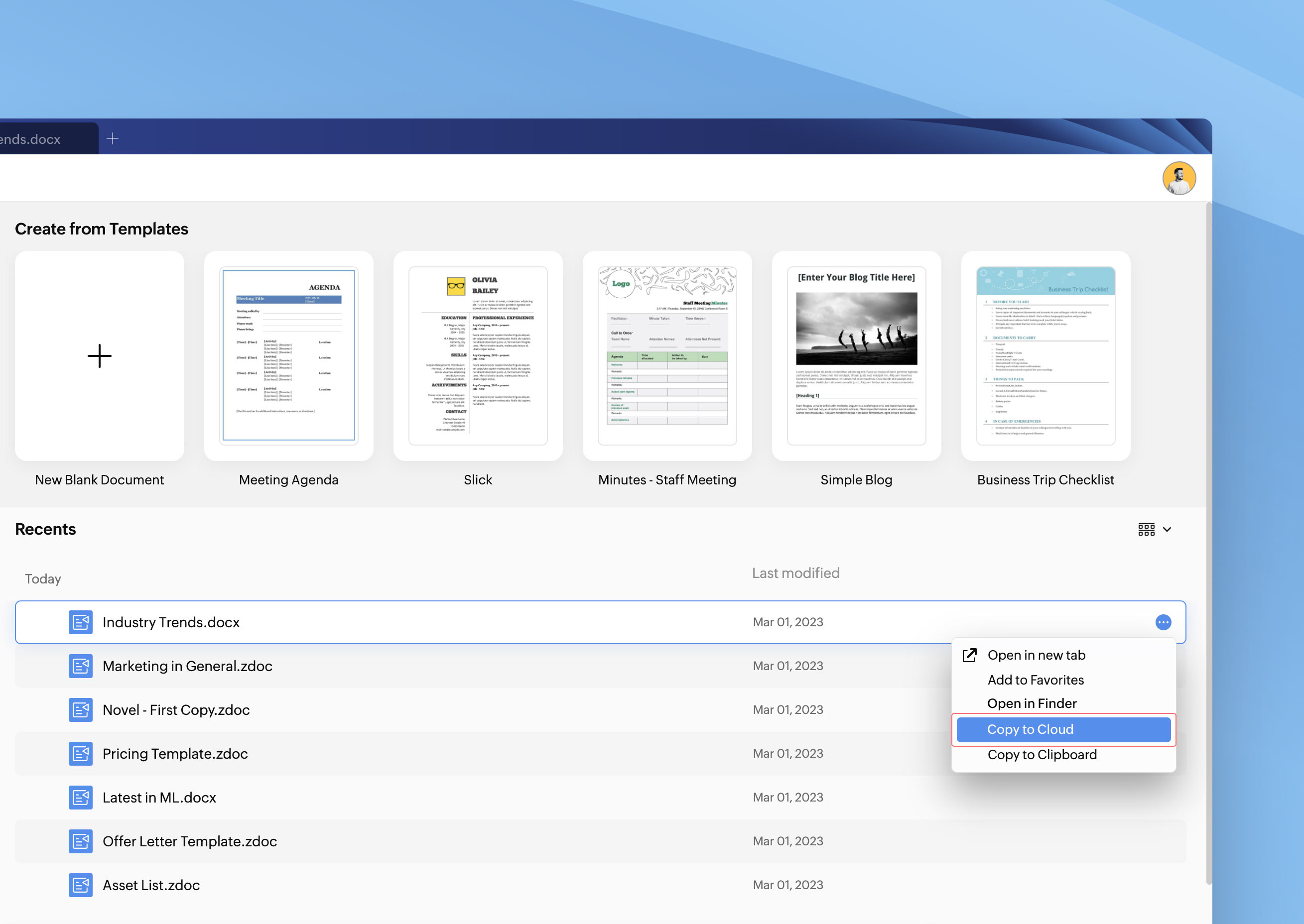This screenshot has height=924, width=1304.
Task: Click the Pricing Template.zdoc document icon
Action: [x=81, y=753]
